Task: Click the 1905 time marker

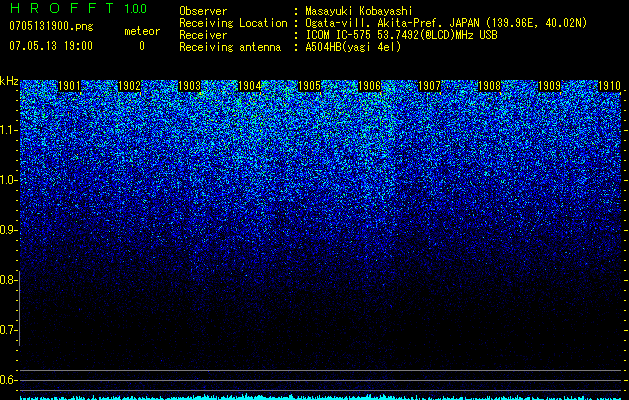Action: tap(310, 86)
